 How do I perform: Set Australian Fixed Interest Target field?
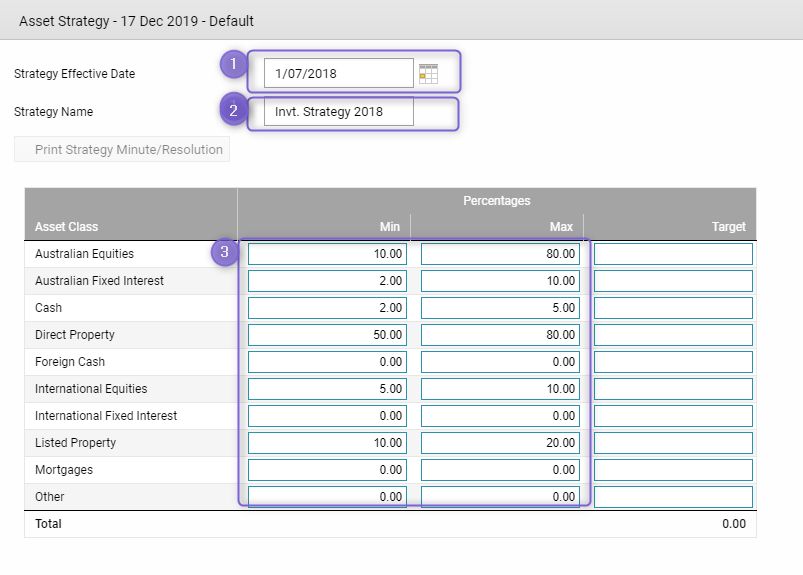(673, 281)
